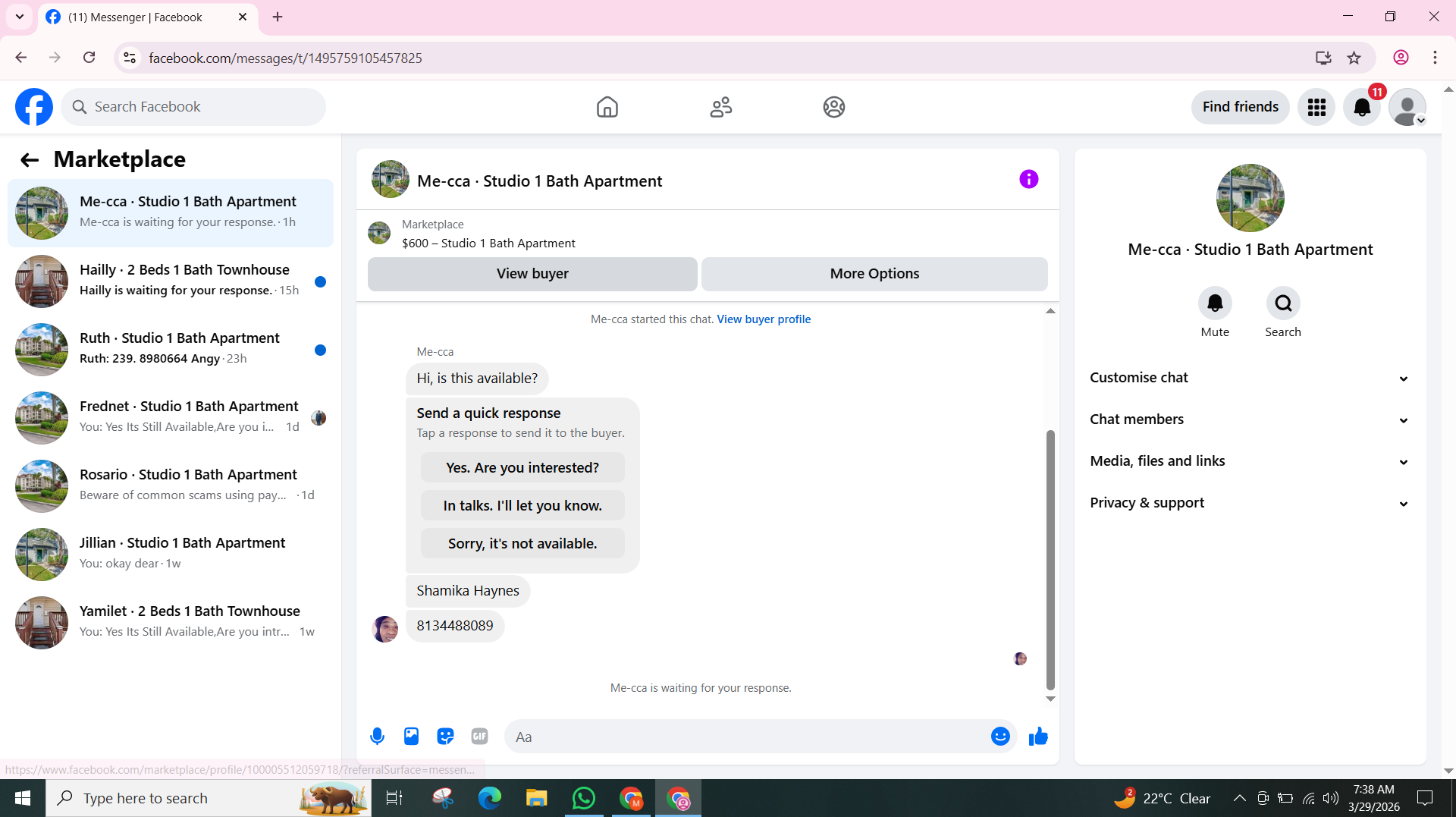Viewport: 1456px width, 817px height.
Task: Expand Media, files and links section
Action: point(1250,461)
